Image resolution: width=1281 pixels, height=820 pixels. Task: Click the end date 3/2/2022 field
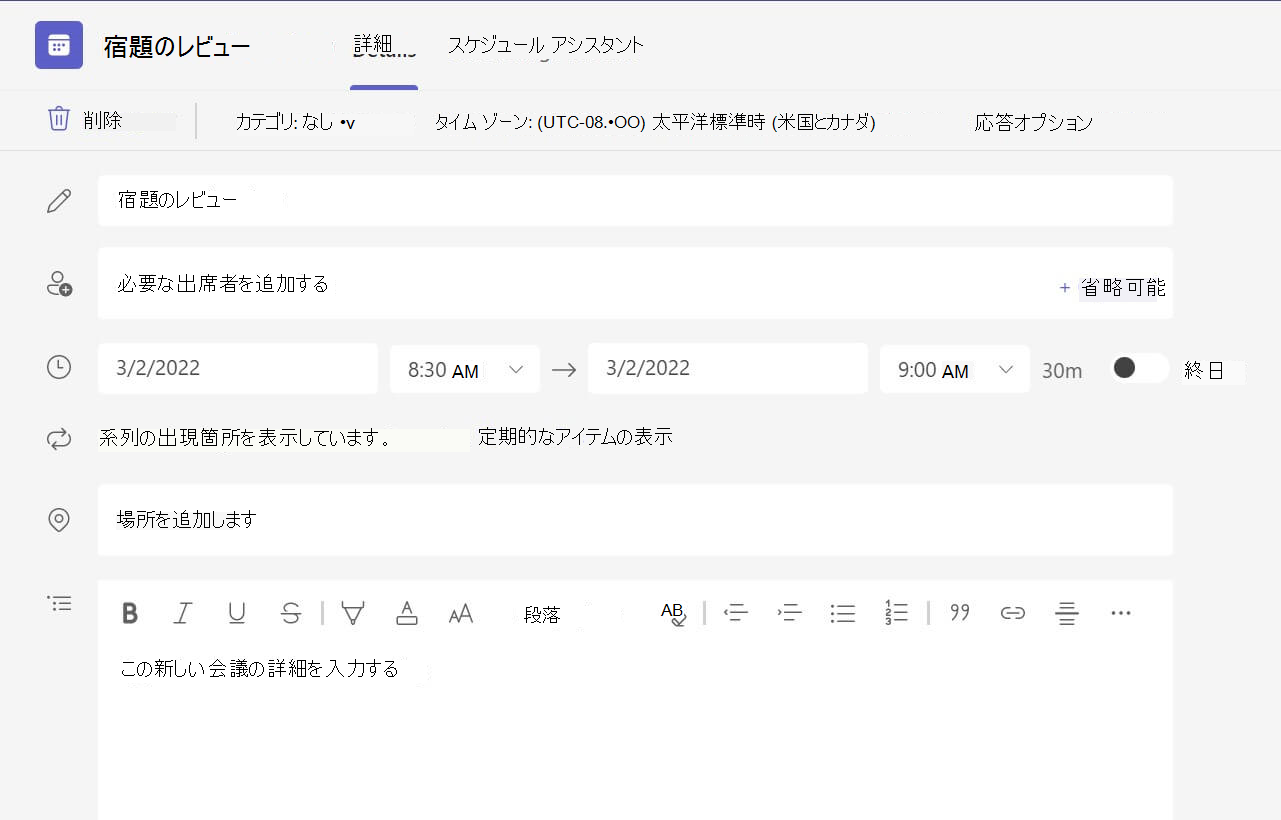tap(728, 368)
